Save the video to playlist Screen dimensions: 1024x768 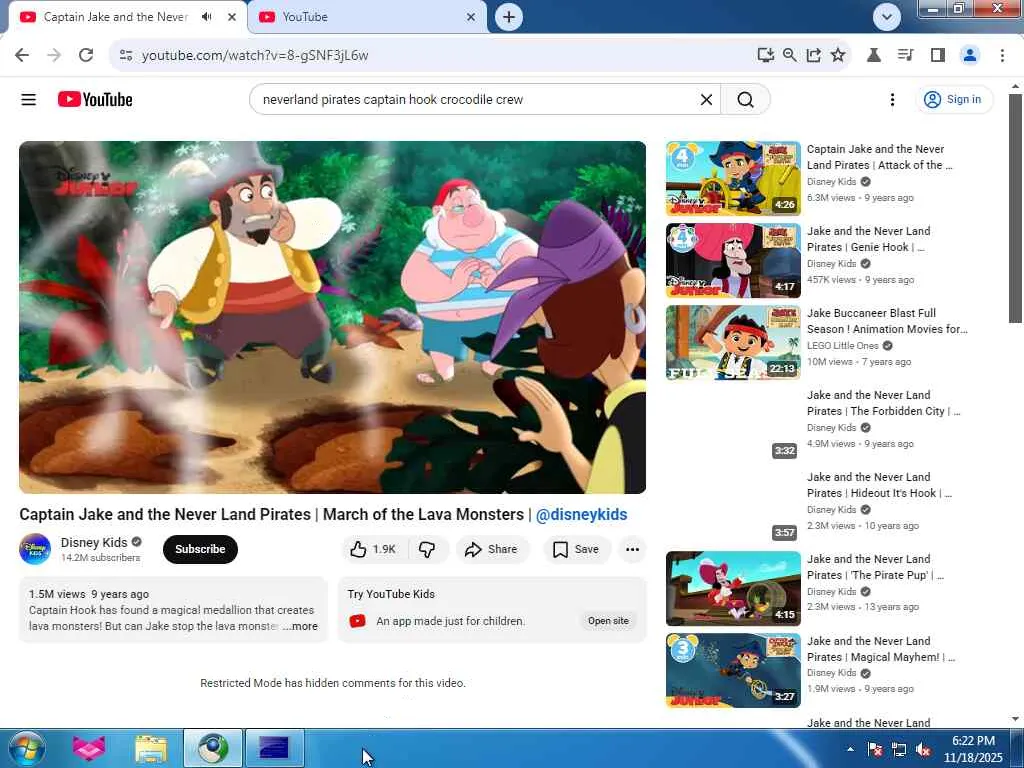[576, 549]
